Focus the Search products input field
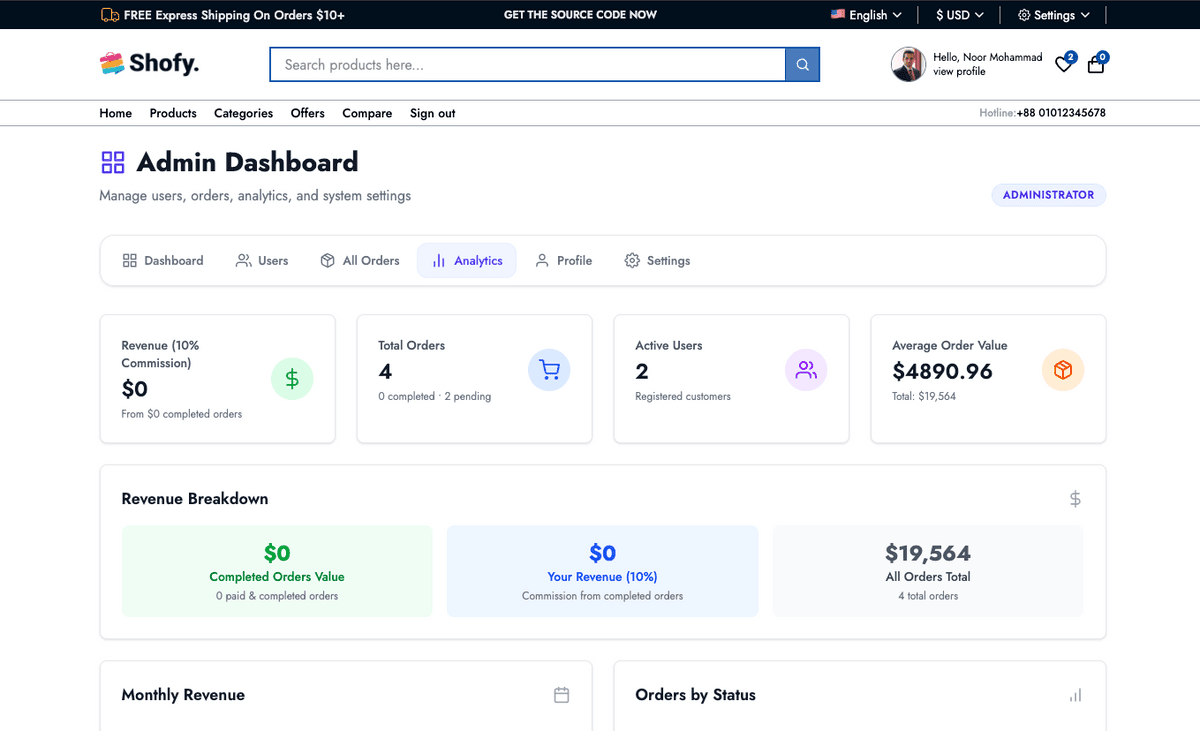The height and width of the screenshot is (731, 1200). pos(527,65)
